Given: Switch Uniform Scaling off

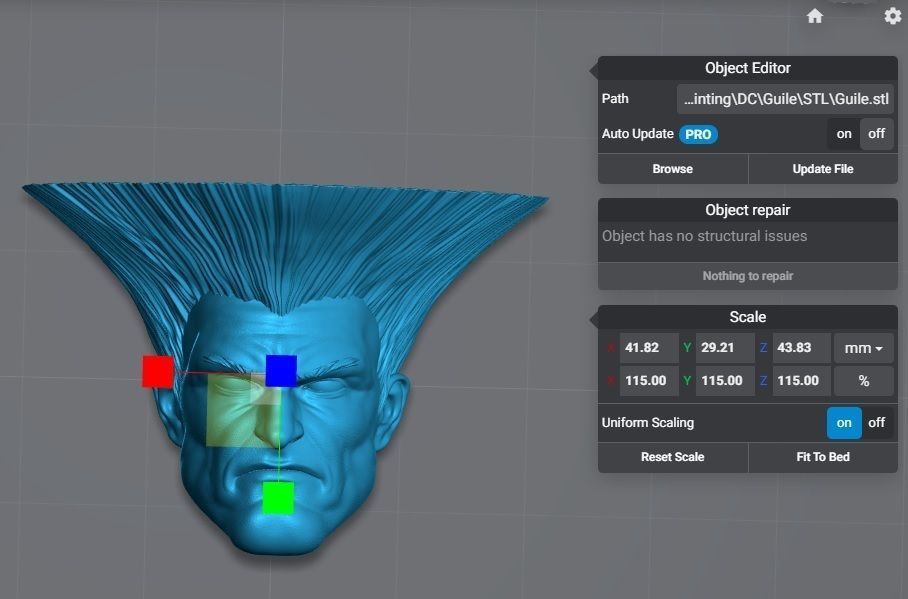Looking at the screenshot, I should click(877, 423).
